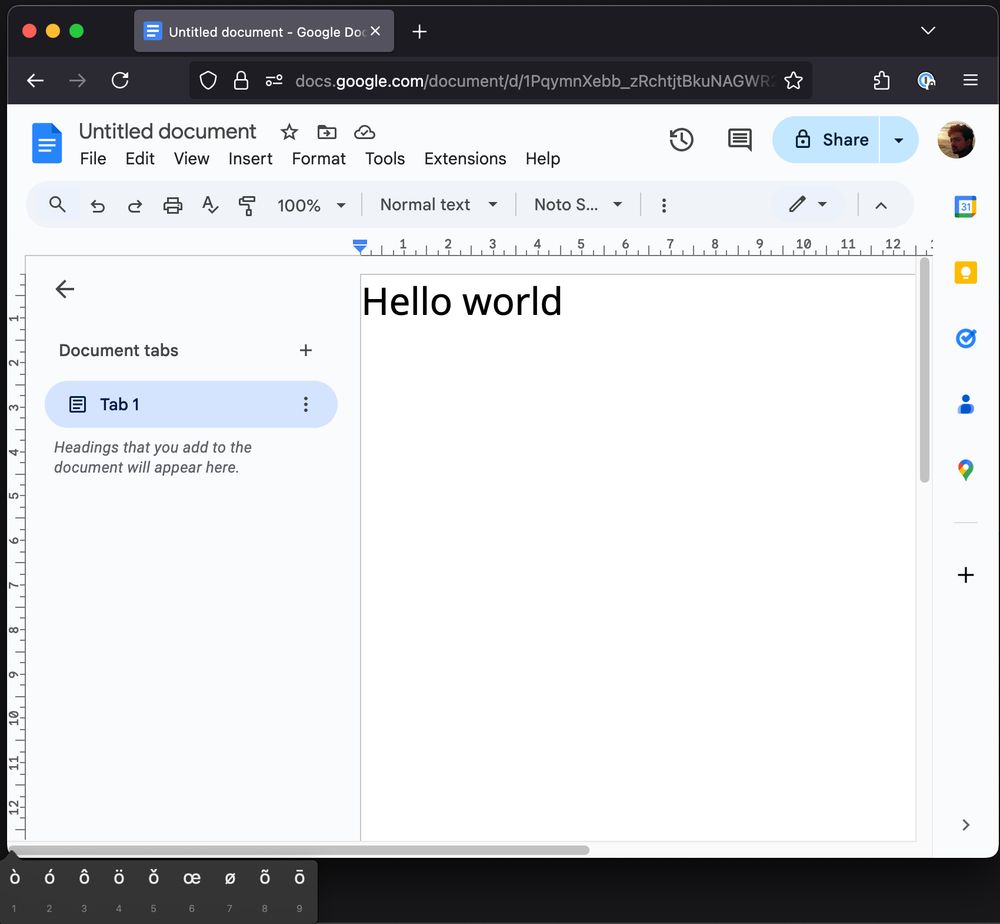The image size is (1000, 924).
Task: Click the browser address bar URL
Action: pos(534,81)
